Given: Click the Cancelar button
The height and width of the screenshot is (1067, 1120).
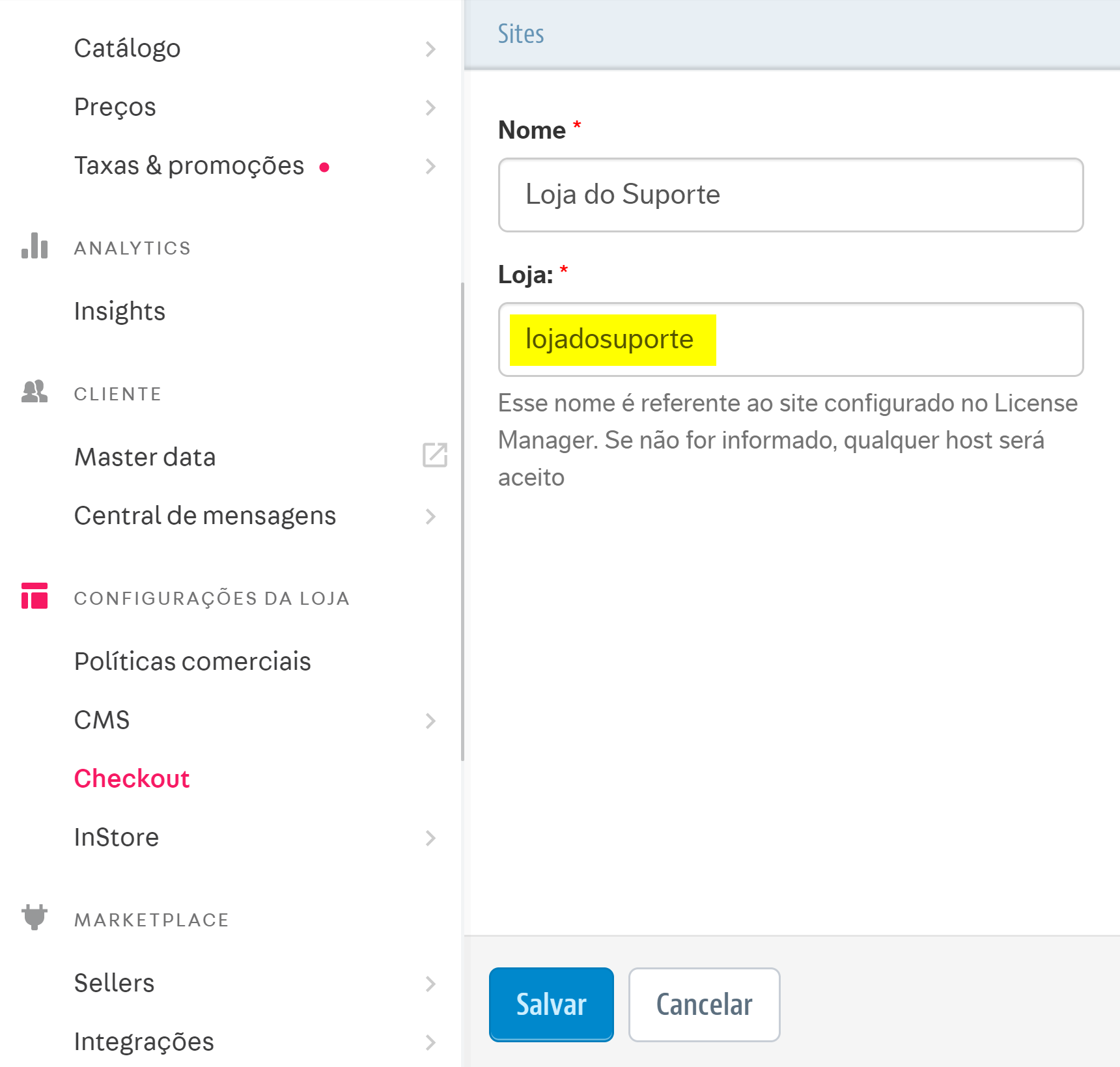Looking at the screenshot, I should pyautogui.click(x=704, y=1005).
